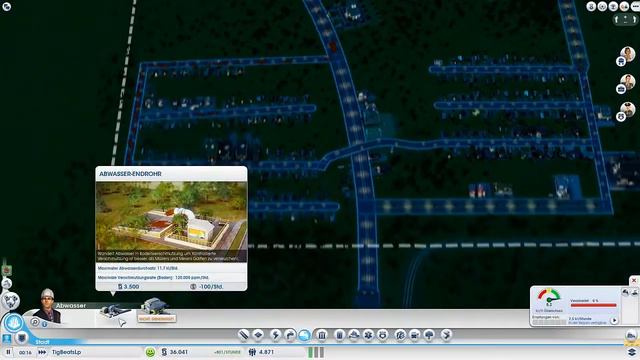Open the Health medical-cross menu icon

[x=369, y=335]
